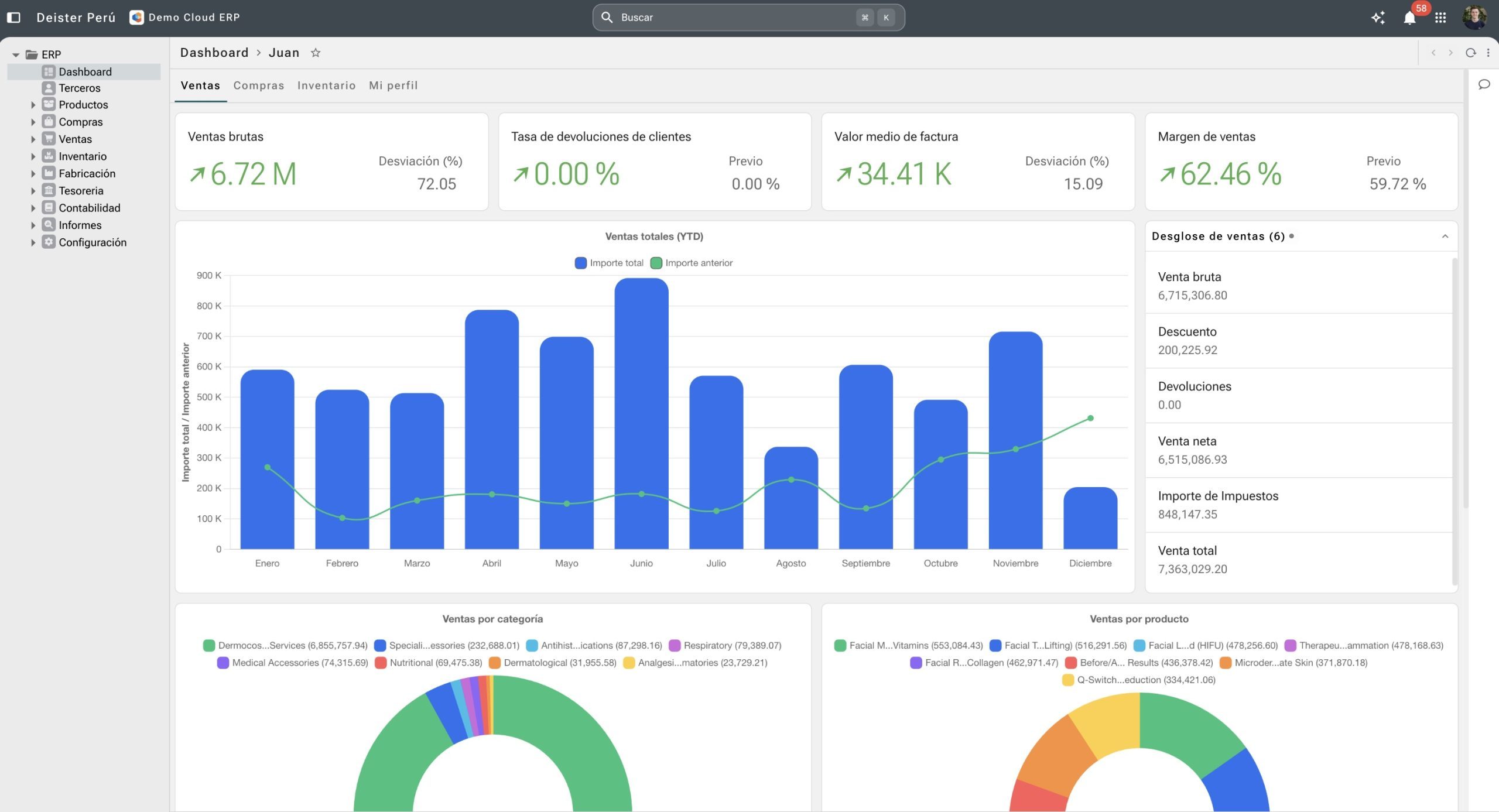Screen dimensions: 1499x812
Task: Open Terceros in the sidebar
Action: pyautogui.click(x=80, y=88)
